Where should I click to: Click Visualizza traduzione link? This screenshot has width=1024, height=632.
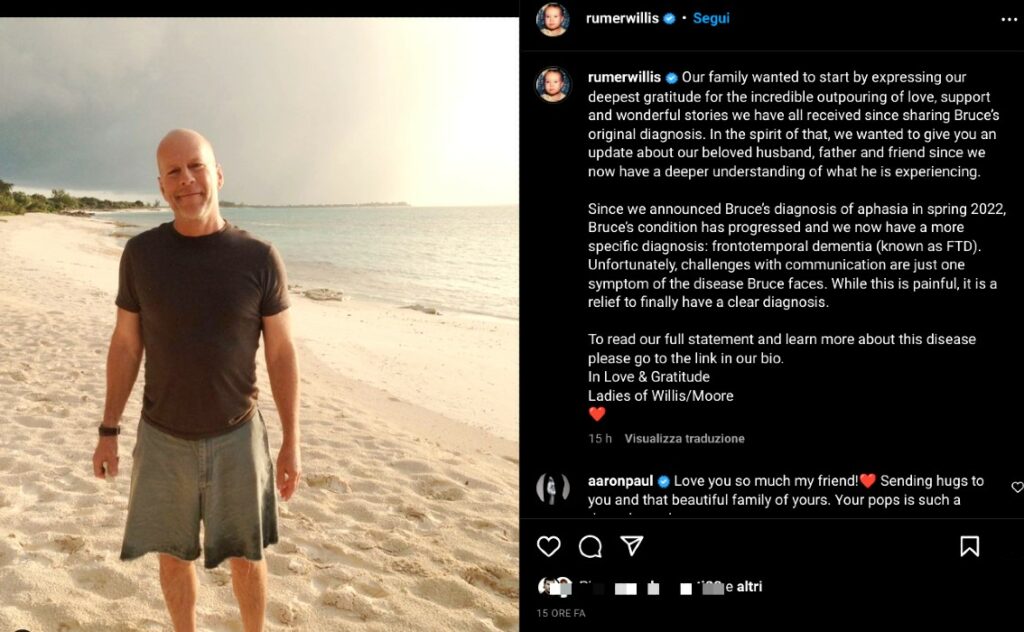click(684, 439)
